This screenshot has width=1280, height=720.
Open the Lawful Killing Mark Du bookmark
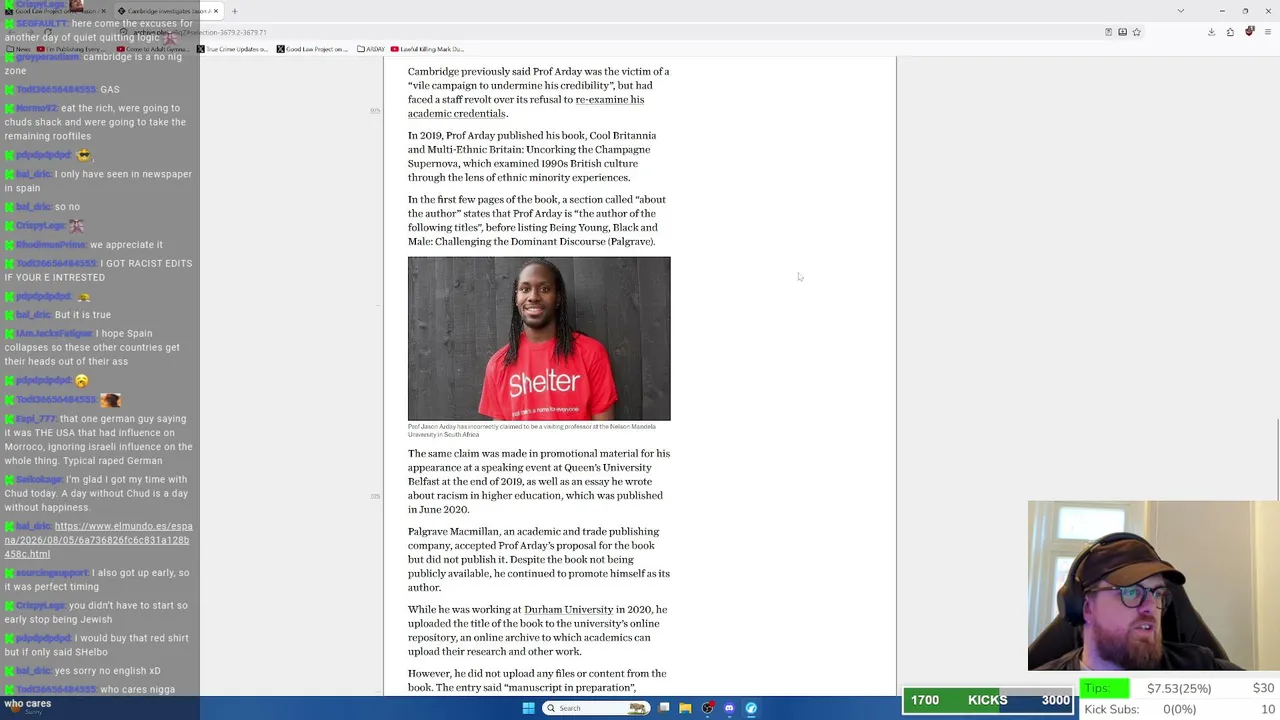point(428,49)
